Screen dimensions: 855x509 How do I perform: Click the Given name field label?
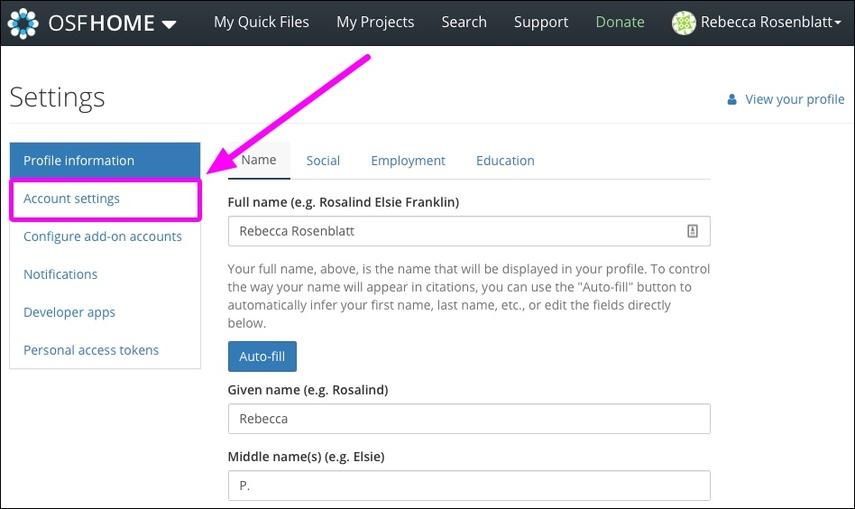(x=308, y=390)
